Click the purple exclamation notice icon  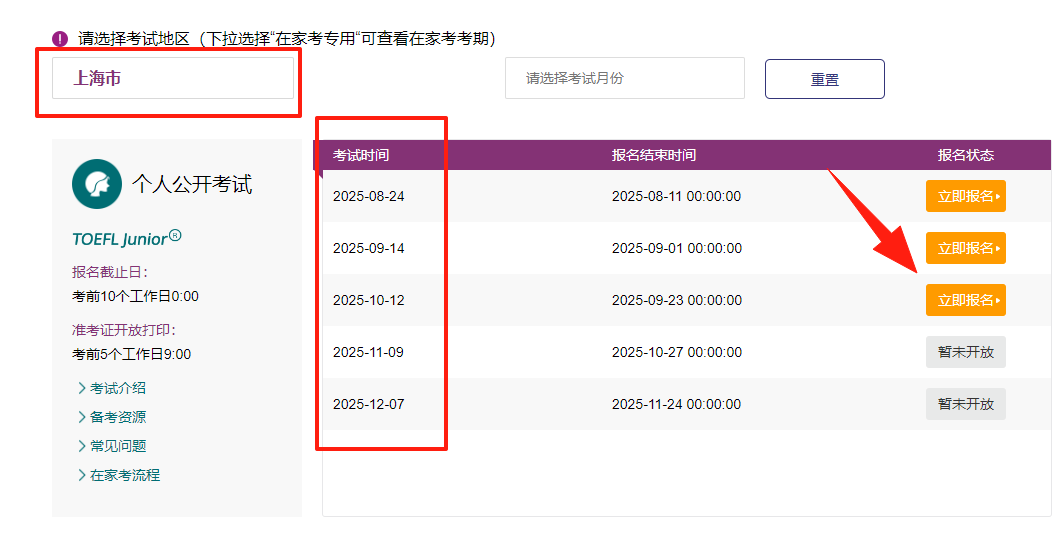(x=60, y=39)
